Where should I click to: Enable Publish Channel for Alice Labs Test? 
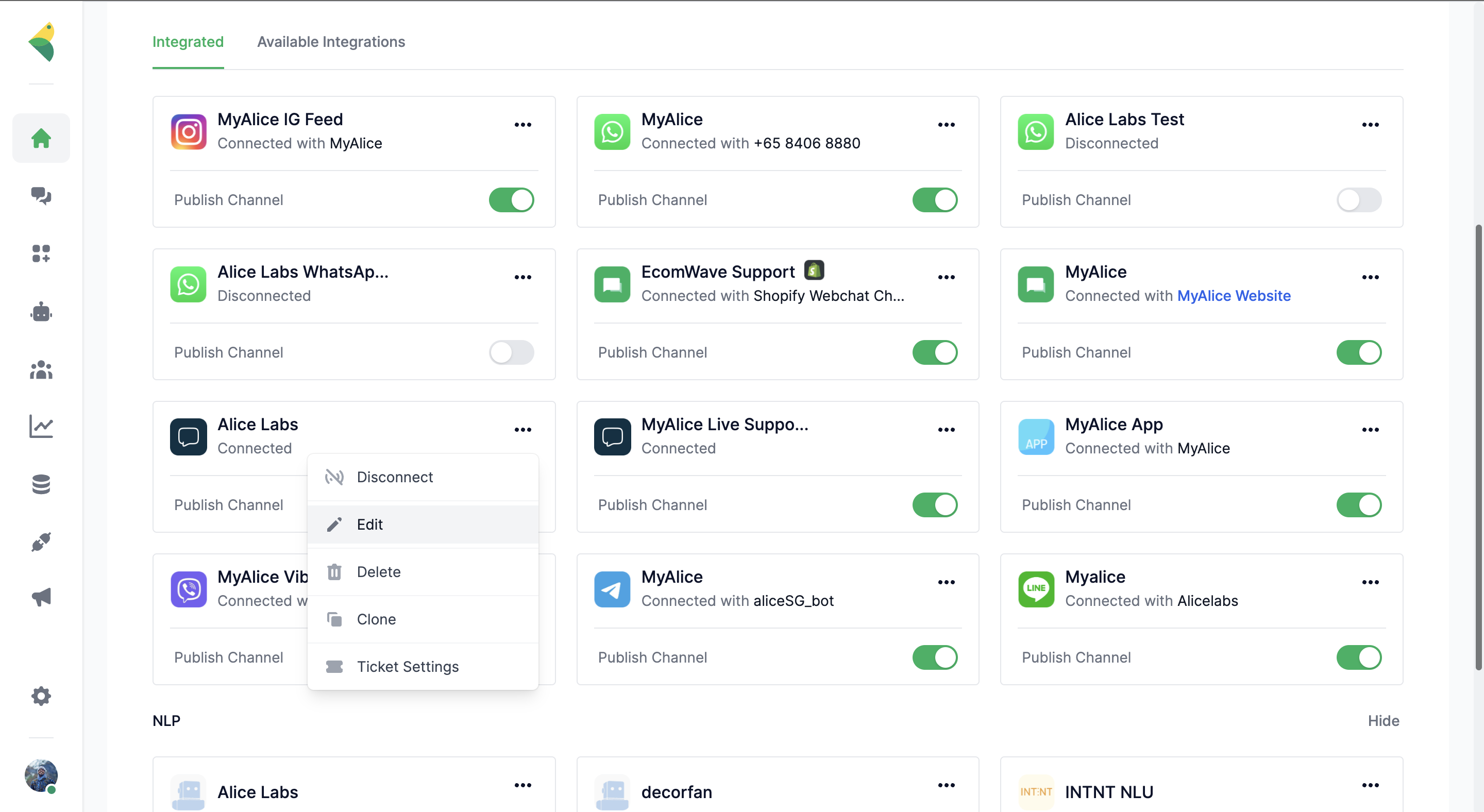coord(1358,200)
